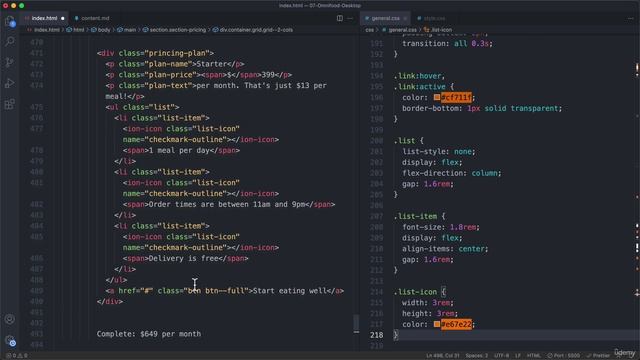Viewport: 640px width, 360px height.
Task: Open right editor group's more actions menu
Action: point(630,18)
